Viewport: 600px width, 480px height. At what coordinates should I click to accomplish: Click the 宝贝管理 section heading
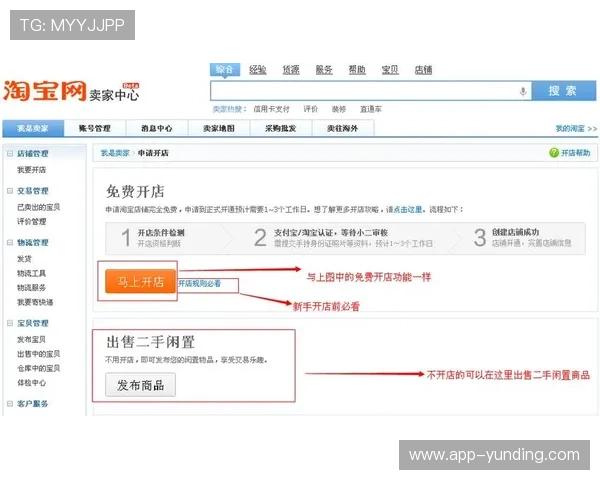point(33,323)
